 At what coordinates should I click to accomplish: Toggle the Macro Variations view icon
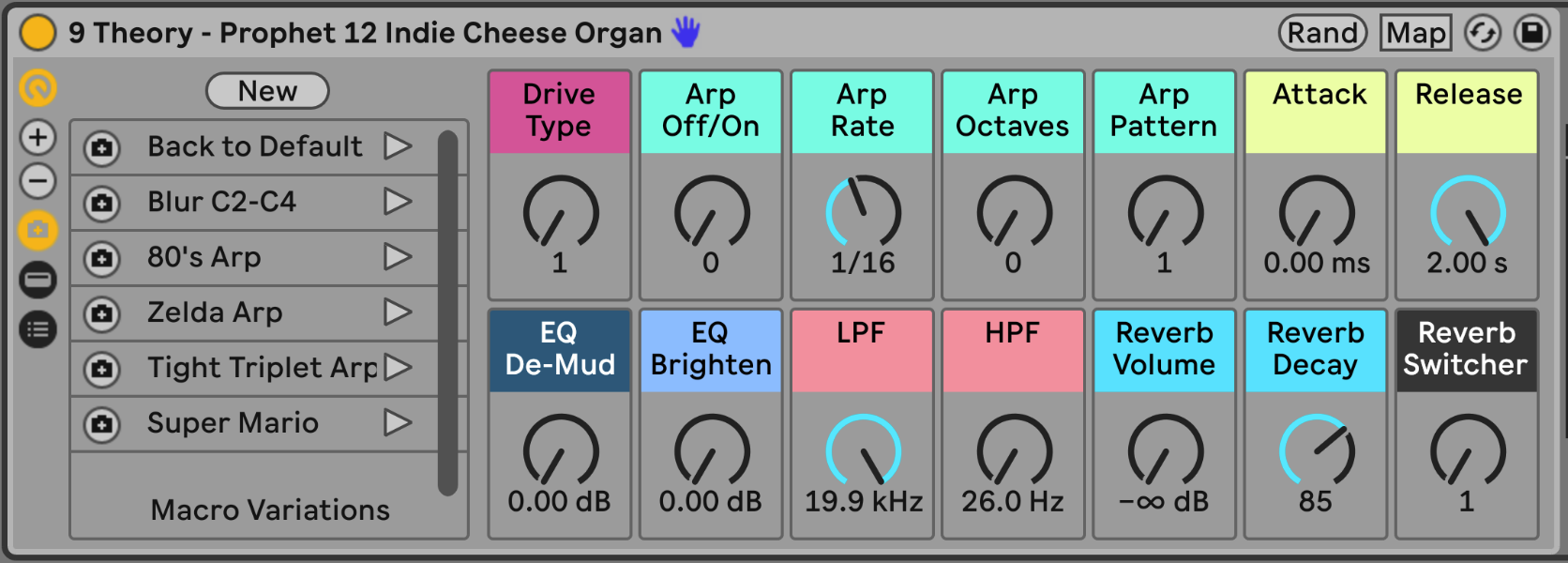[38, 230]
